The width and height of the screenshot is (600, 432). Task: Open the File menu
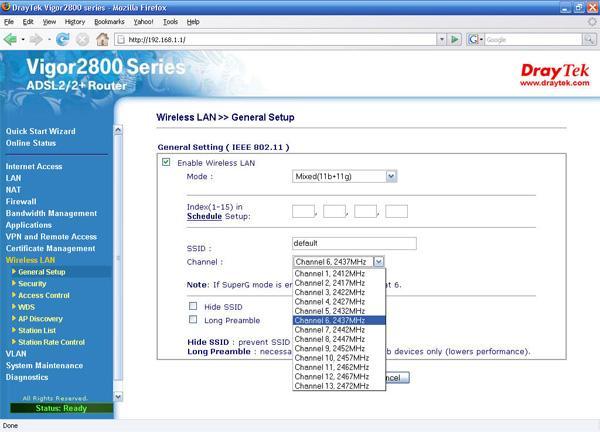(x=9, y=22)
